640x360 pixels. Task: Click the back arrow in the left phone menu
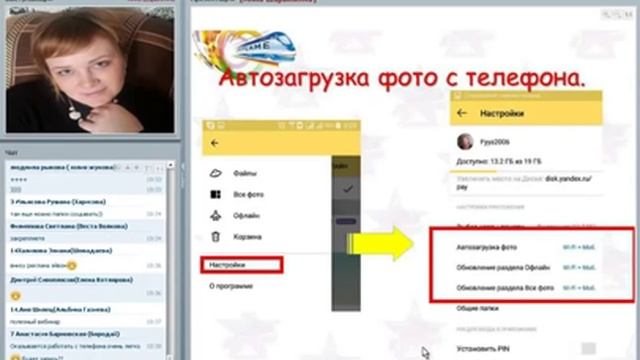coord(214,143)
